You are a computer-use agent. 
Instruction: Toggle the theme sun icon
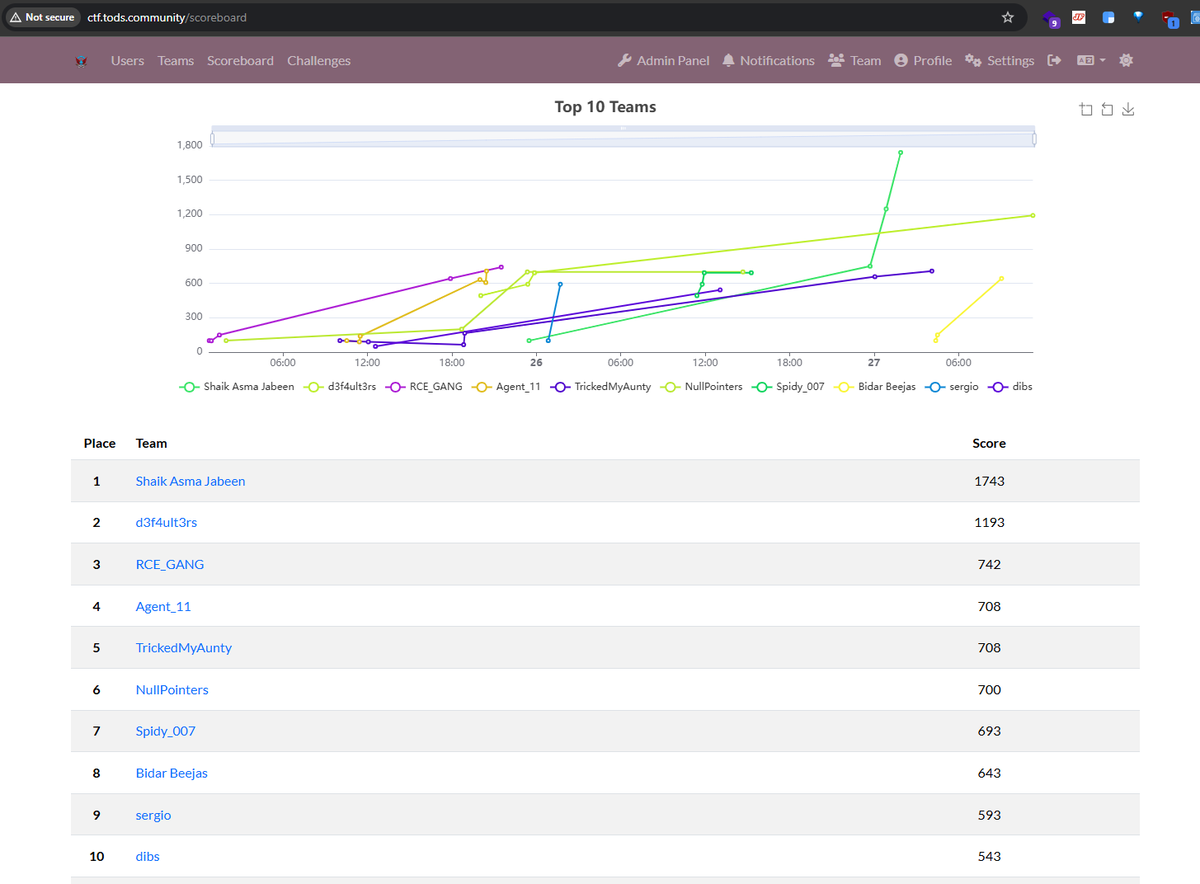click(1126, 61)
